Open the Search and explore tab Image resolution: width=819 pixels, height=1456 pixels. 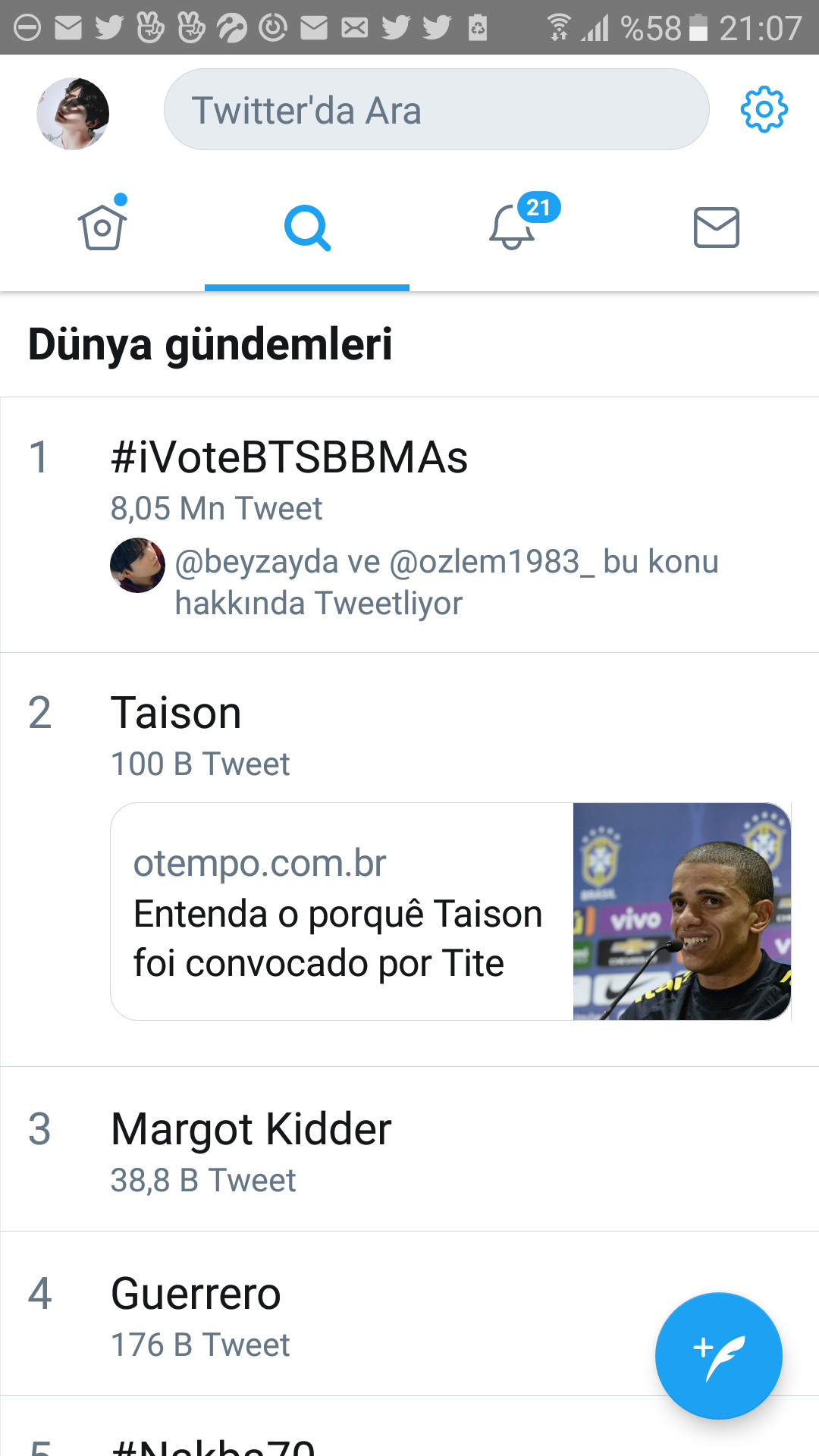(307, 227)
